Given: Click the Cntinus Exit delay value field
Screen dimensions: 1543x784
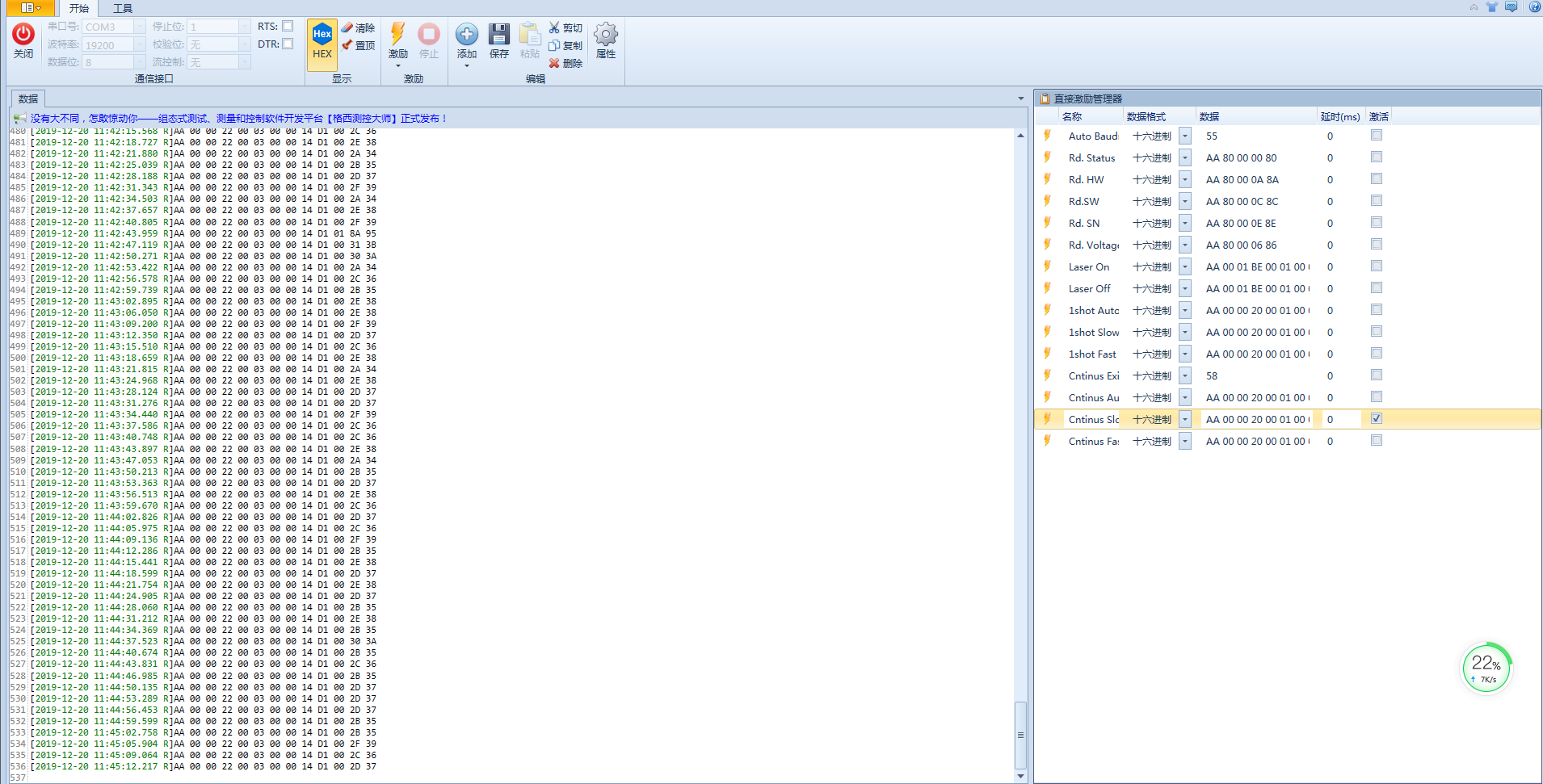Looking at the screenshot, I should [x=1340, y=375].
